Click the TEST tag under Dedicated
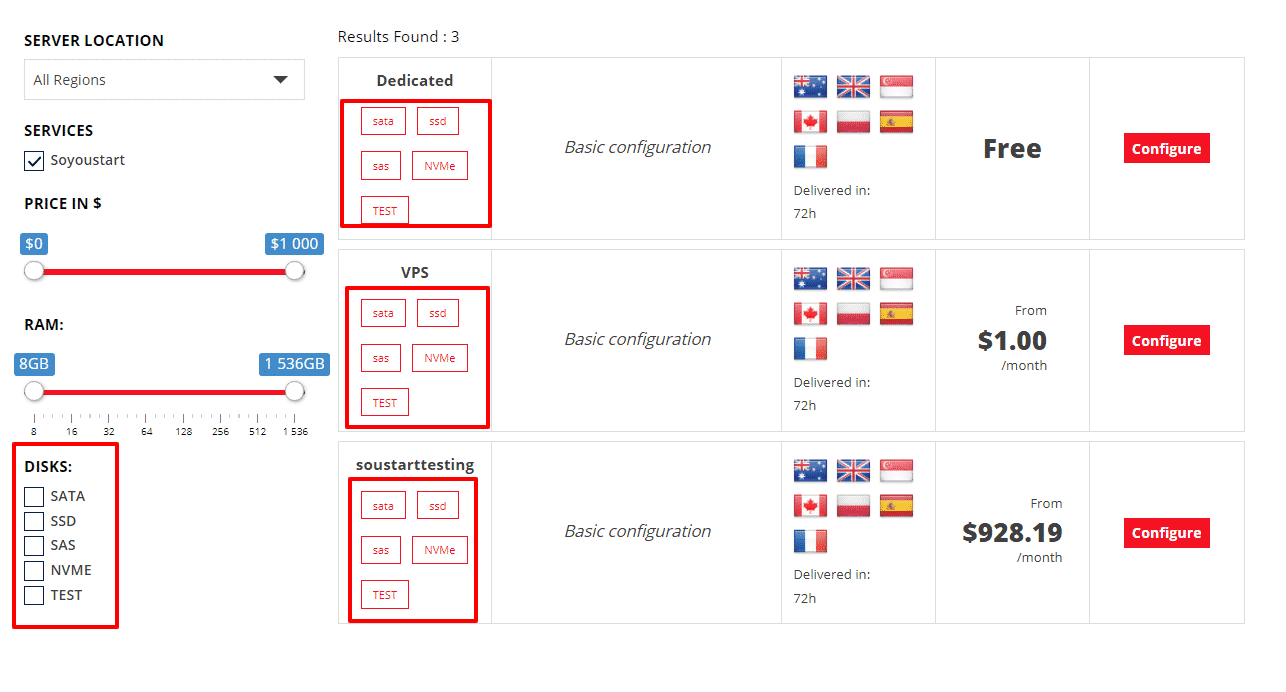Viewport: 1286px width, 692px height. coord(385,211)
